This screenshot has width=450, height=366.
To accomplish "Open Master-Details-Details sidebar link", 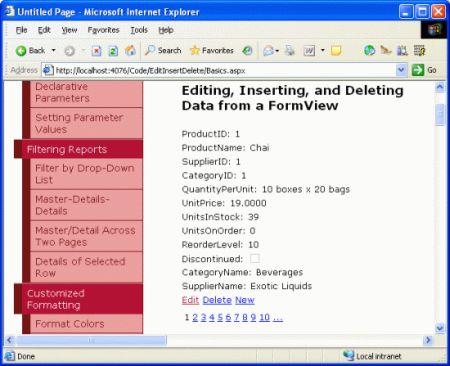I will click(x=86, y=205).
